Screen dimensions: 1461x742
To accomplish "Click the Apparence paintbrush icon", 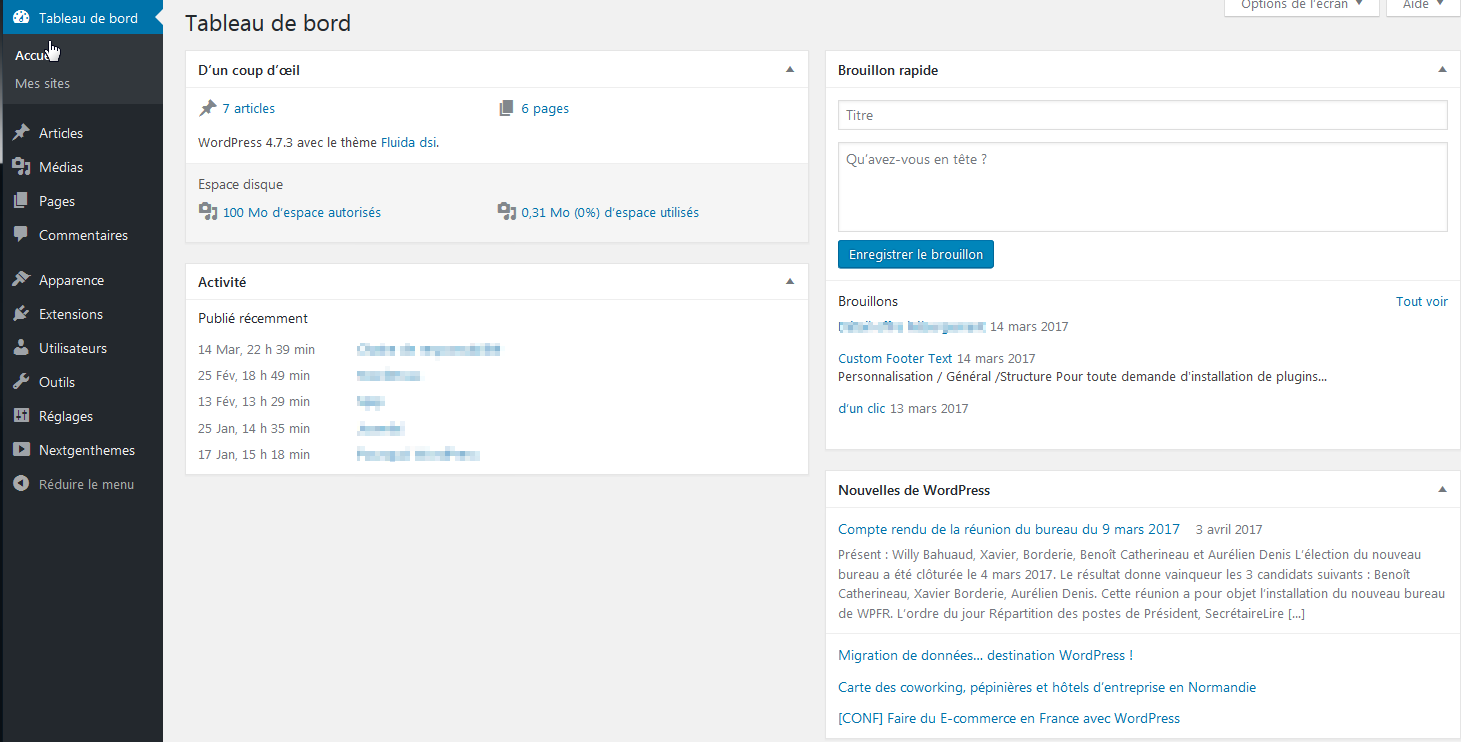I will pyautogui.click(x=21, y=280).
